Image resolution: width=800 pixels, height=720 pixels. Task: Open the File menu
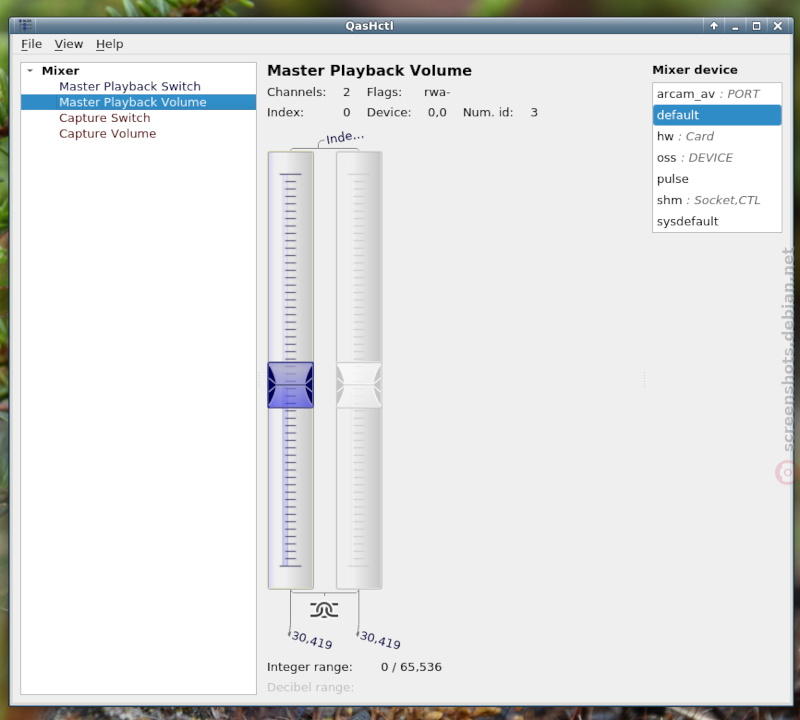[31, 44]
